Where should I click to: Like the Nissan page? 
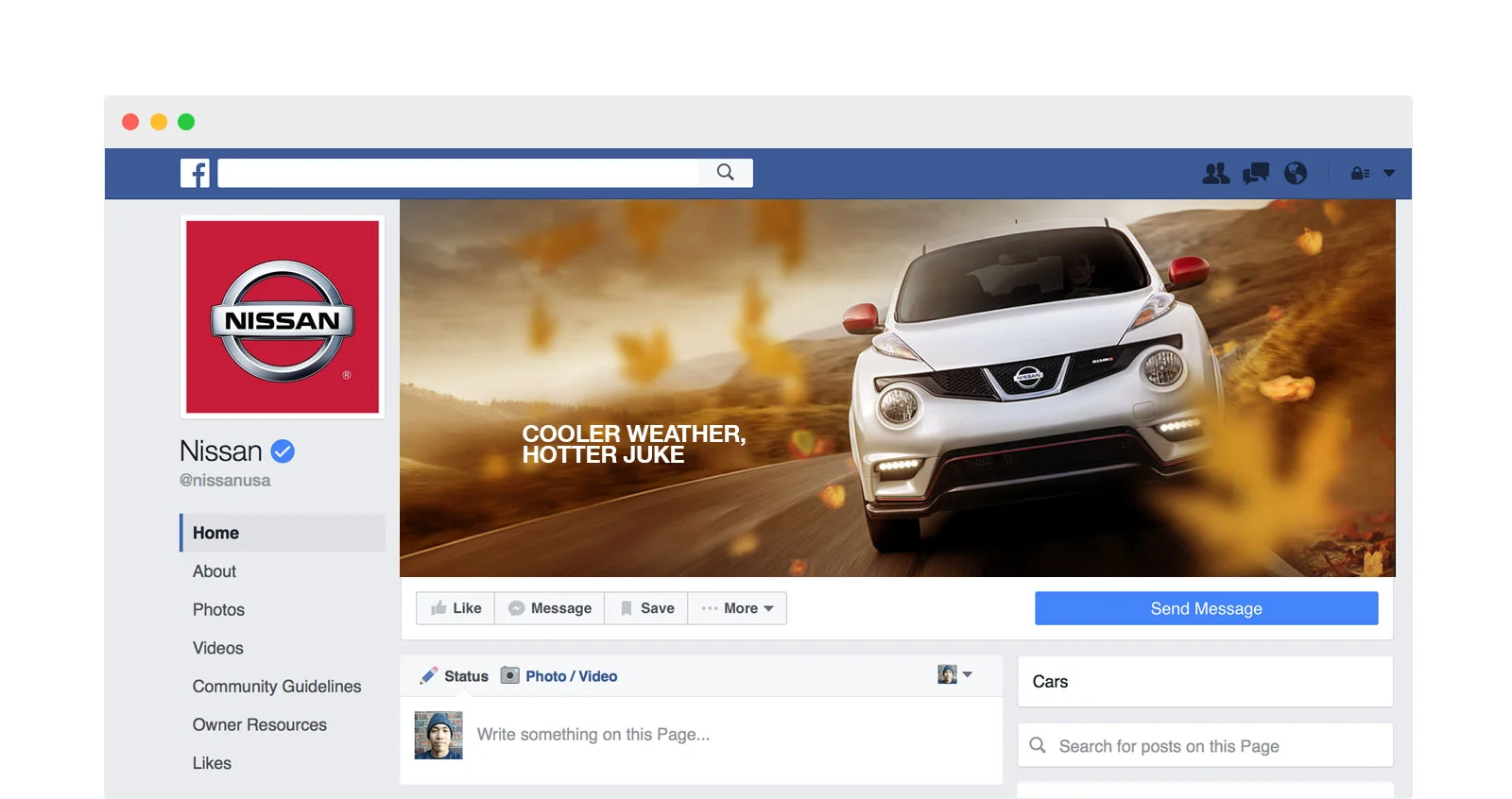tap(455, 608)
